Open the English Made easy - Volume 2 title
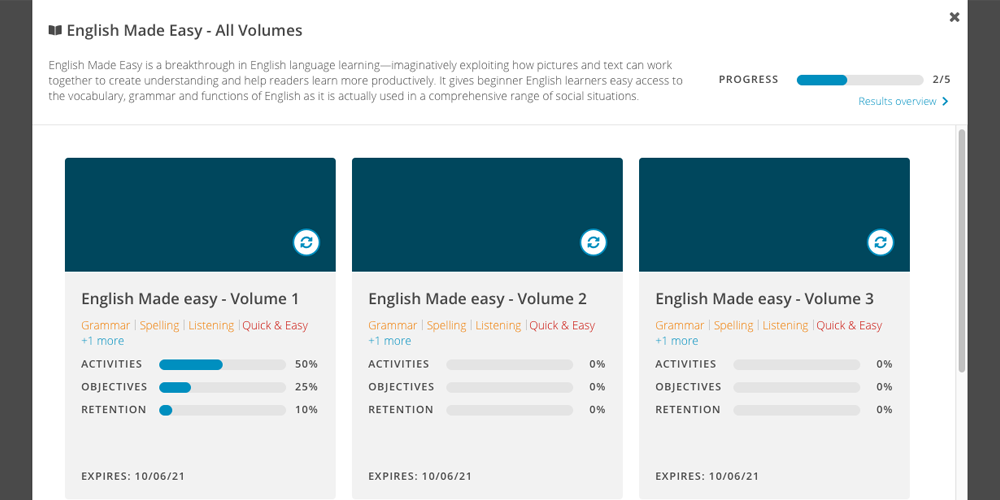The height and width of the screenshot is (500, 1000). coord(477,299)
